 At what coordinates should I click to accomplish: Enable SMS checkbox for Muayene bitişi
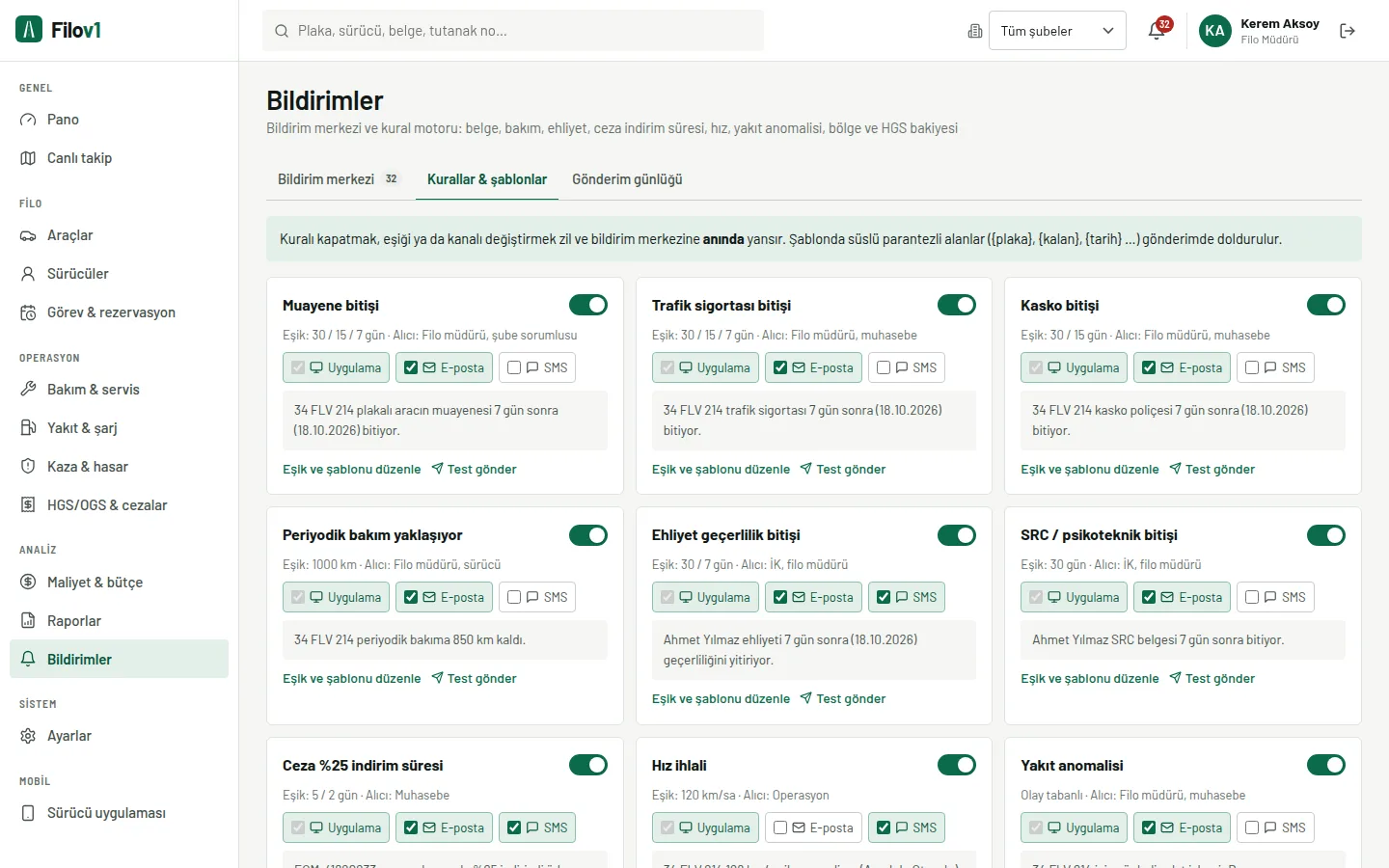pyautogui.click(x=514, y=367)
